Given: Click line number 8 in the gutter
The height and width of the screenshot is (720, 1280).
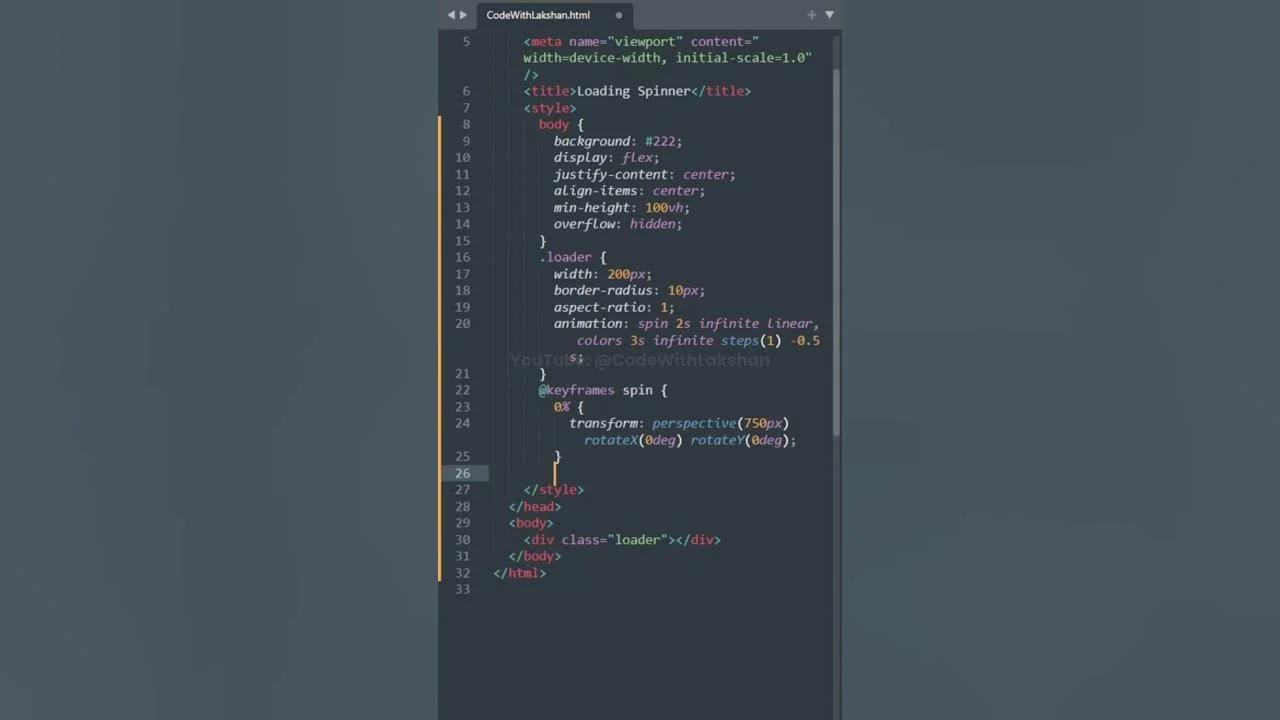Looking at the screenshot, I should (466, 124).
